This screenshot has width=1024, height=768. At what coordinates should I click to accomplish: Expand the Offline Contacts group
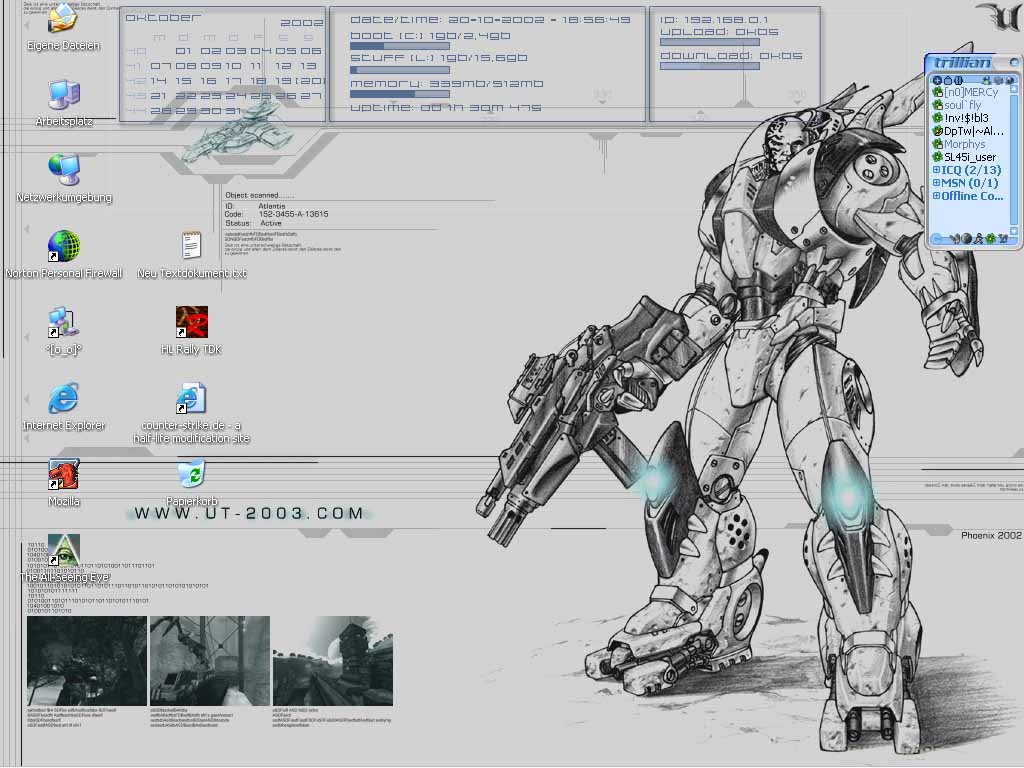point(936,196)
